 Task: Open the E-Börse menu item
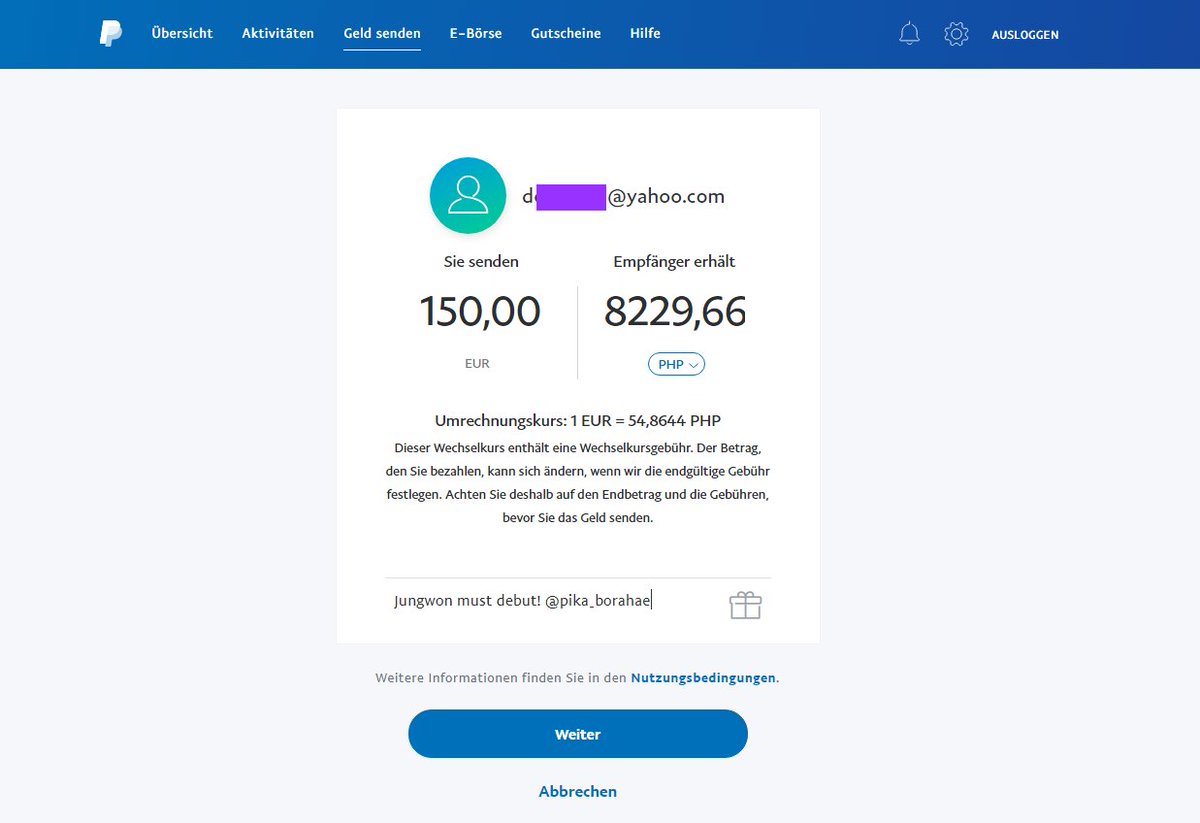coord(476,33)
